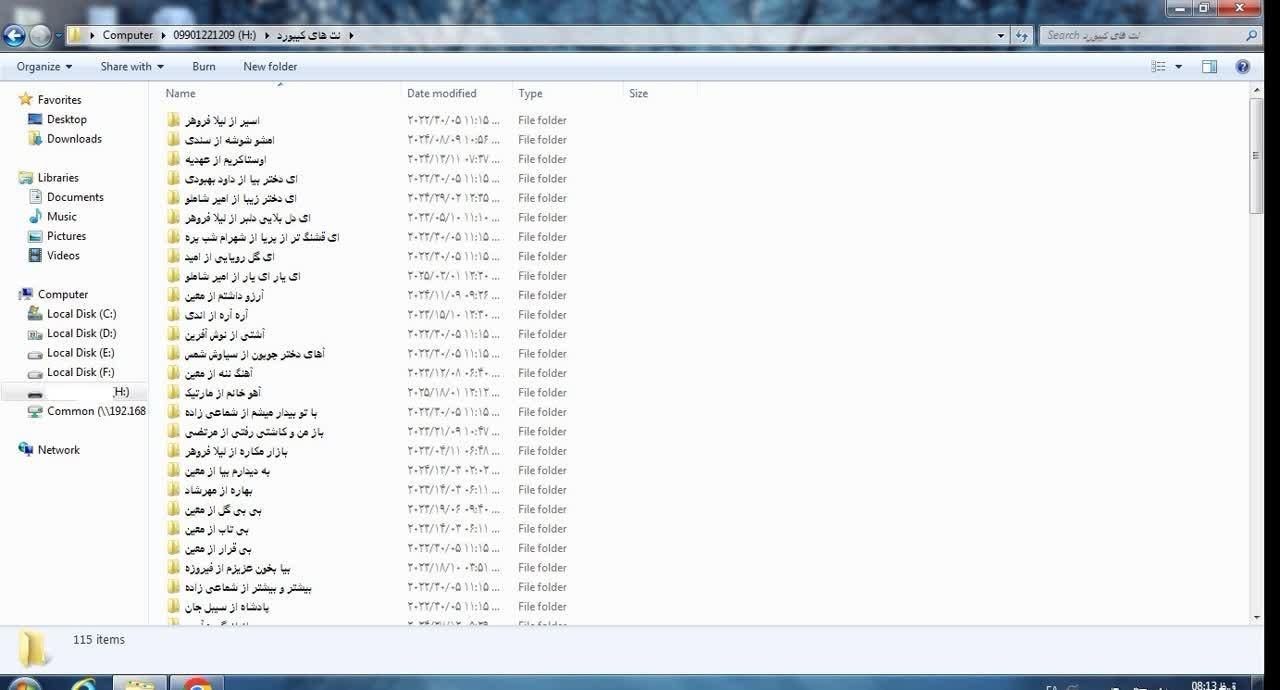Select the Favorites star in sidebar
Viewport: 1280px width, 690px height.
point(26,100)
